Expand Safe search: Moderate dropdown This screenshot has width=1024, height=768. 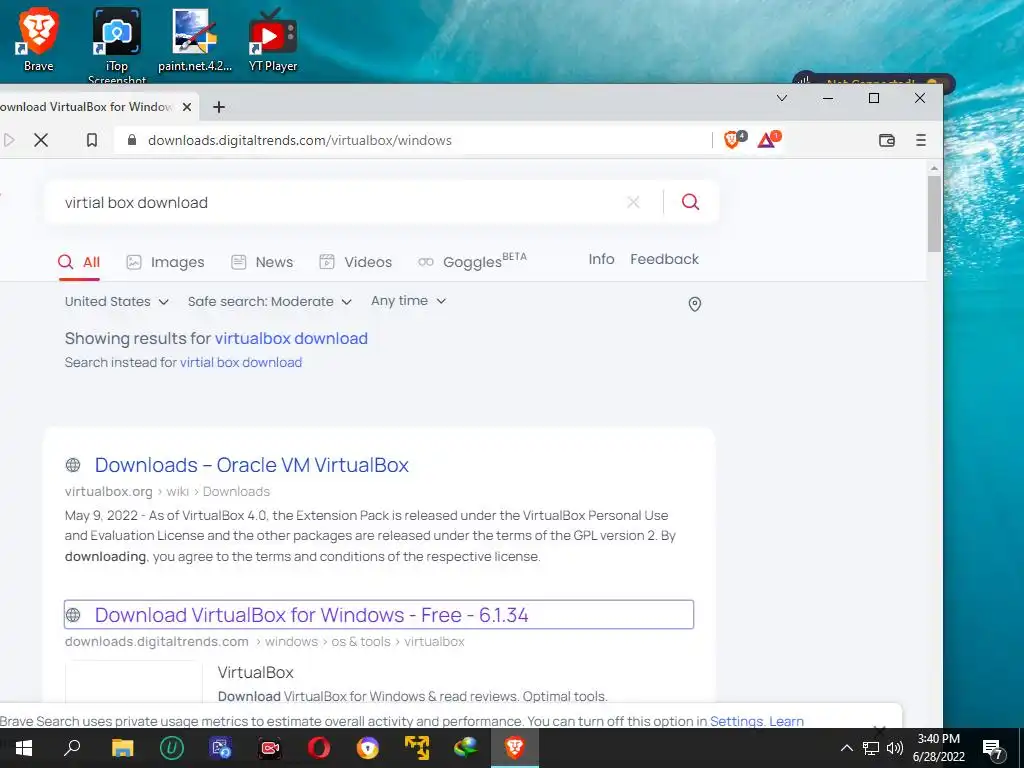tap(270, 302)
